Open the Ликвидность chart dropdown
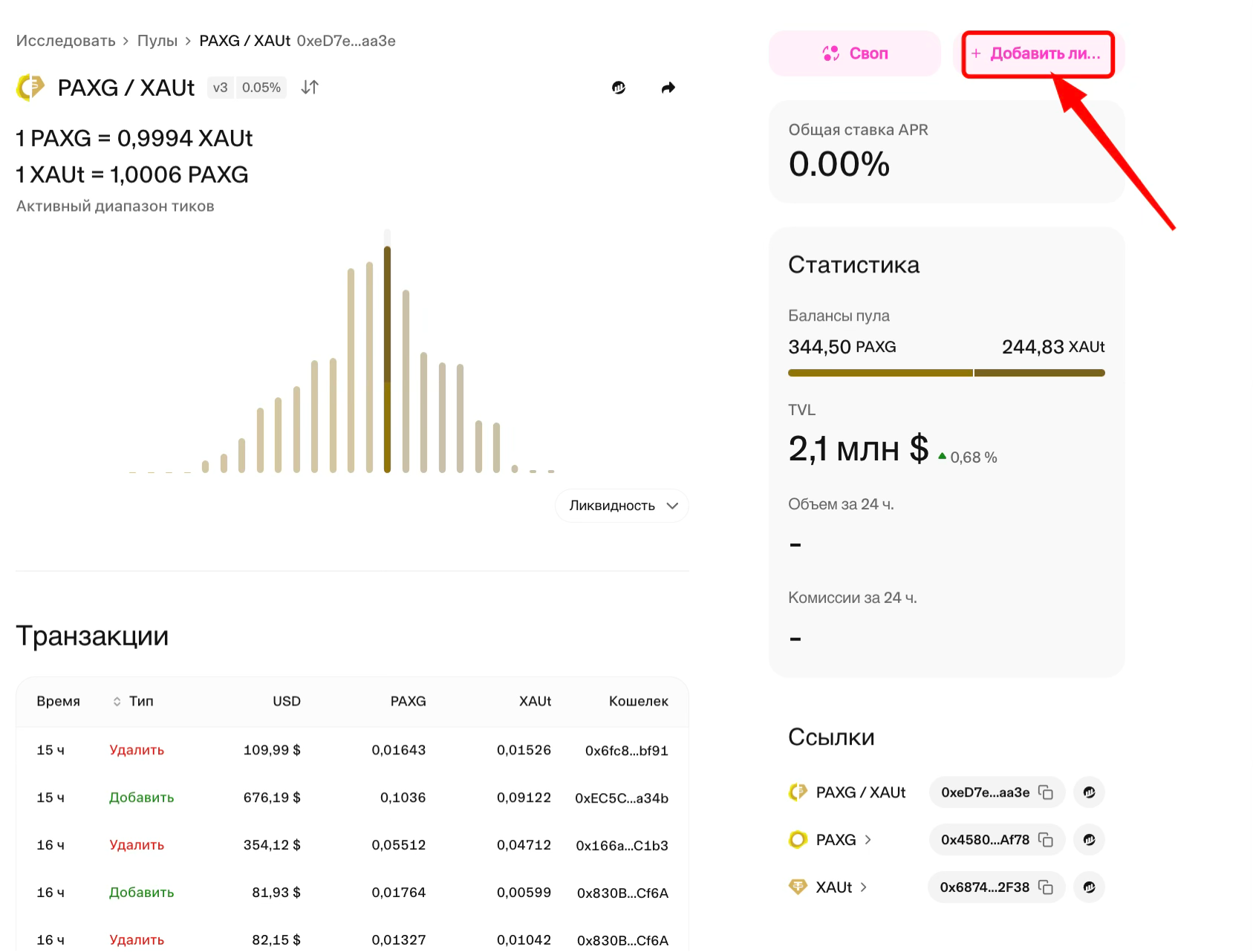The width and height of the screenshot is (1253, 952). [x=622, y=506]
